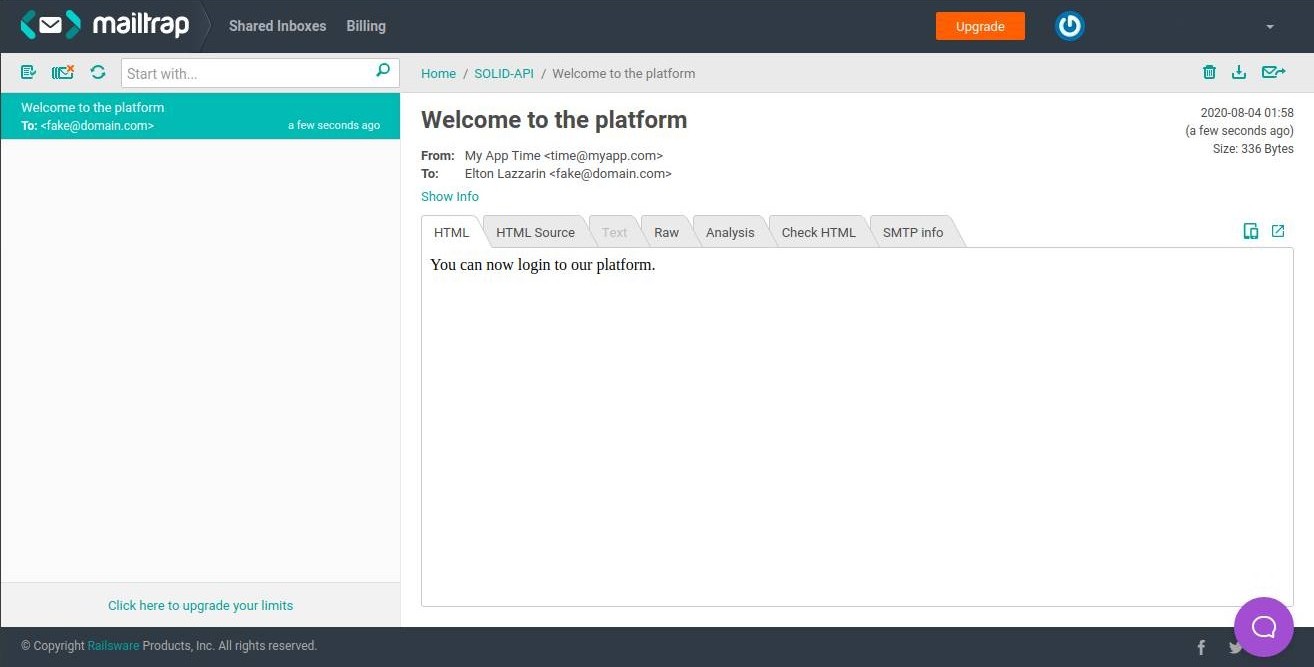This screenshot has width=1314, height=667.
Task: Open email in new window icon
Action: pos(1278,231)
